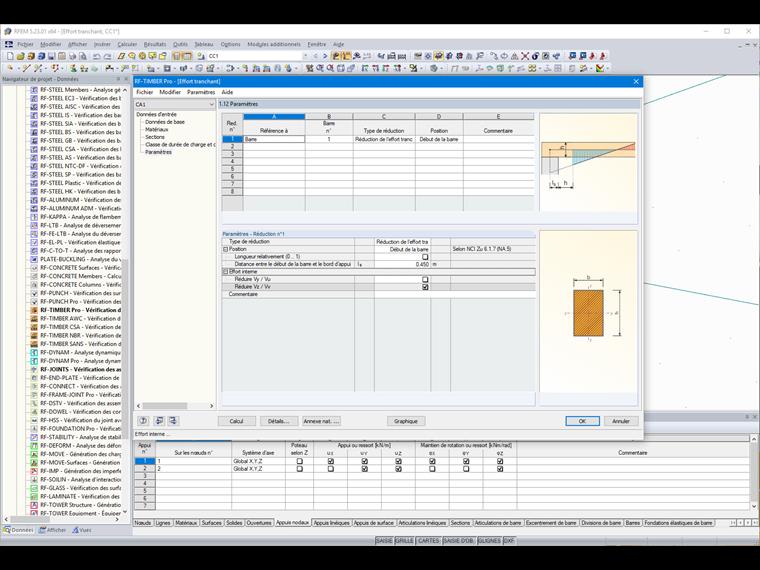Click the navigator tree scroll up arrow
Image resolution: width=760 pixels, height=570 pixels.
tap(125, 90)
